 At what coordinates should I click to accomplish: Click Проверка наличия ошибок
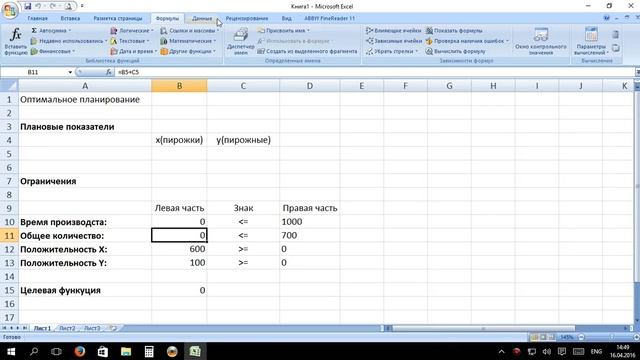coord(467,41)
